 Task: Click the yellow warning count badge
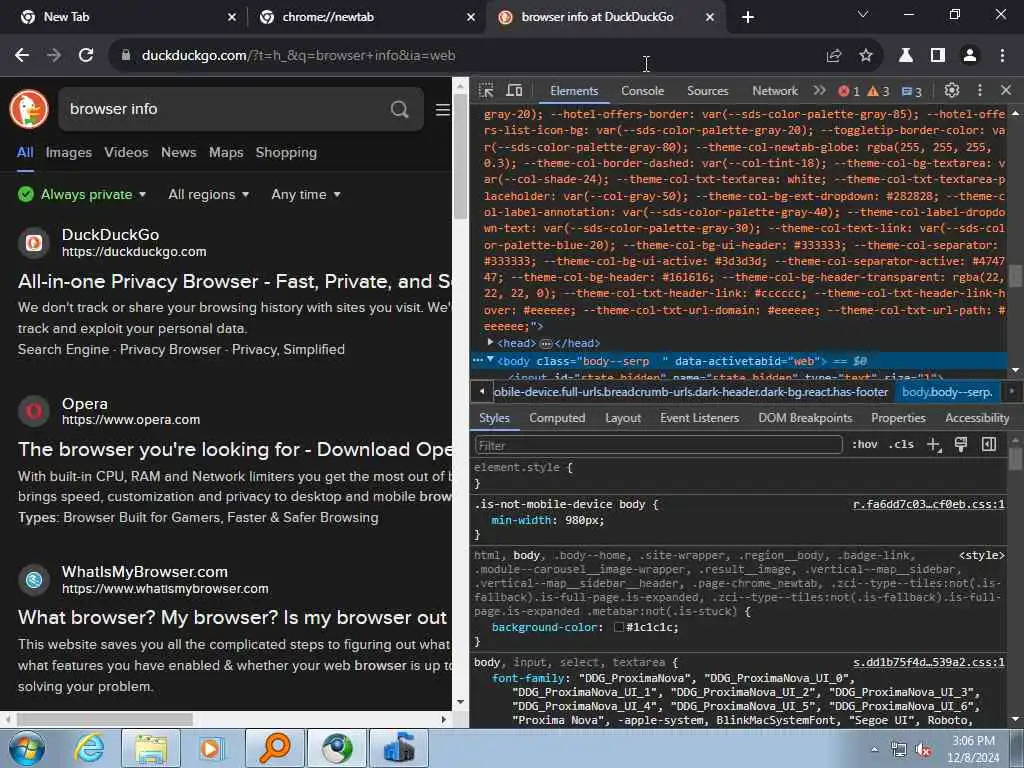click(x=878, y=91)
